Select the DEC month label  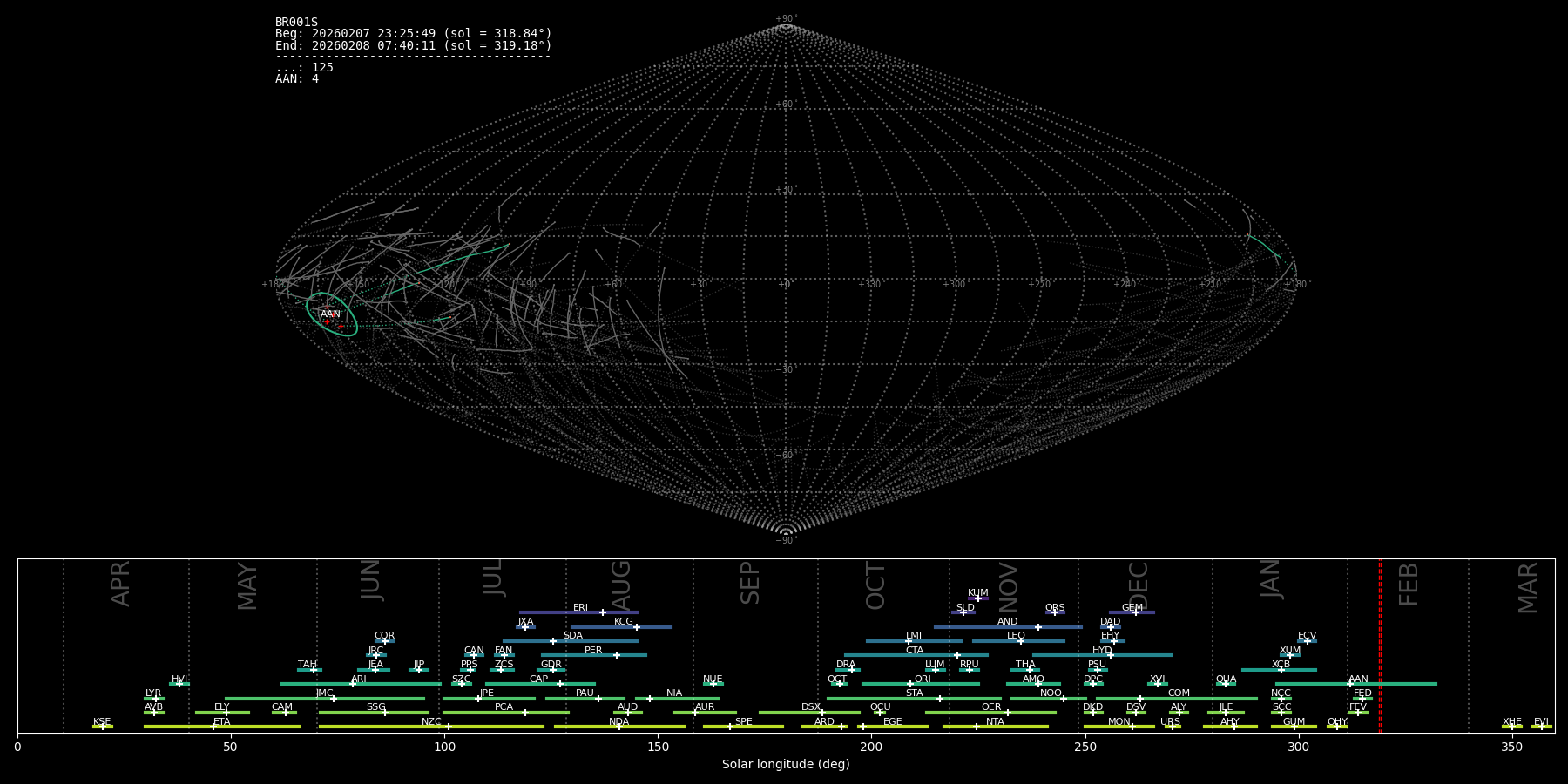coord(1139,585)
